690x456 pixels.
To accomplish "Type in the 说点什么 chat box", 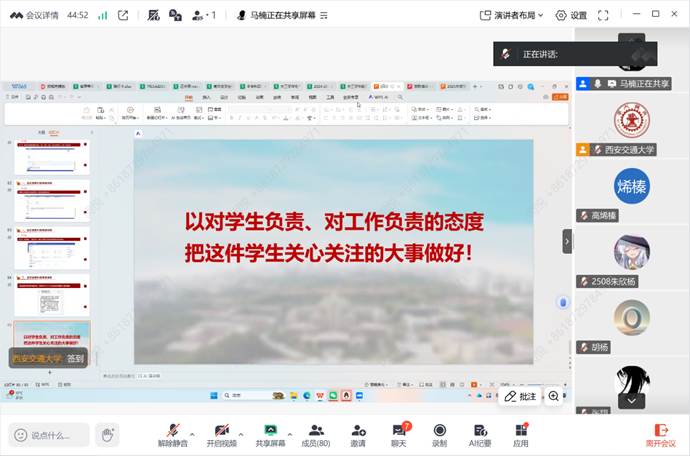I will tap(50, 435).
